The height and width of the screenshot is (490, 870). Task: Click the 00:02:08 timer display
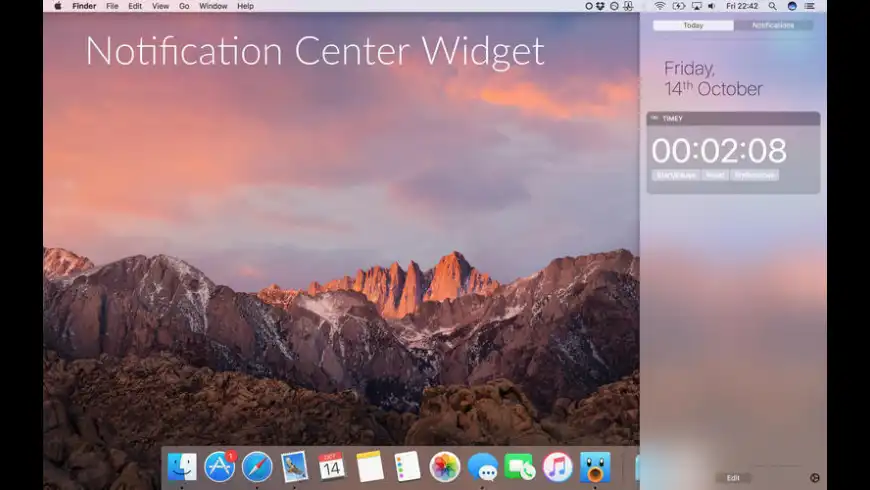[719, 150]
